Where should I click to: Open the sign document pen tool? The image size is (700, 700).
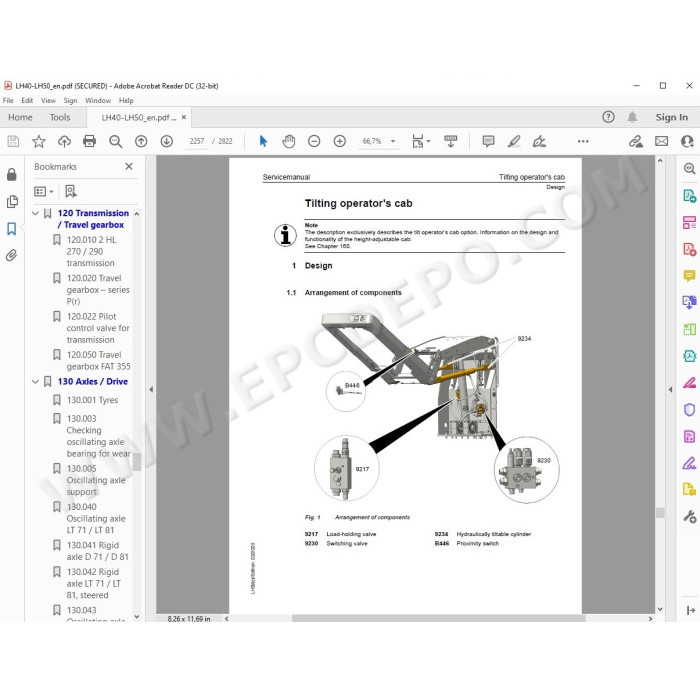pos(539,142)
